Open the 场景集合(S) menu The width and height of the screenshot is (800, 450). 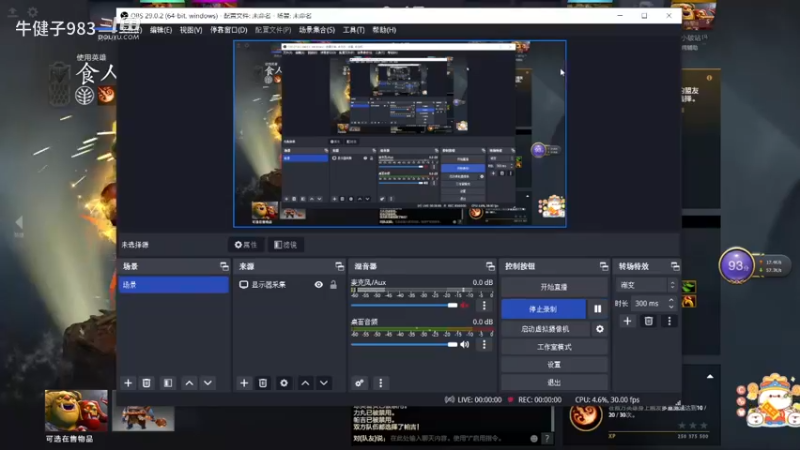tap(317, 30)
